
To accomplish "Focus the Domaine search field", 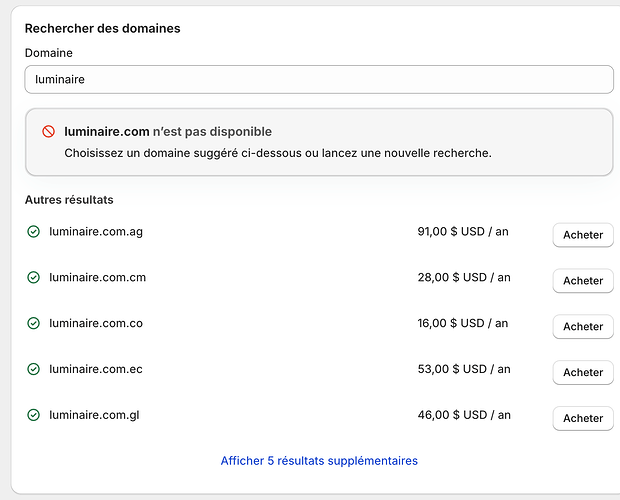I will [x=318, y=80].
